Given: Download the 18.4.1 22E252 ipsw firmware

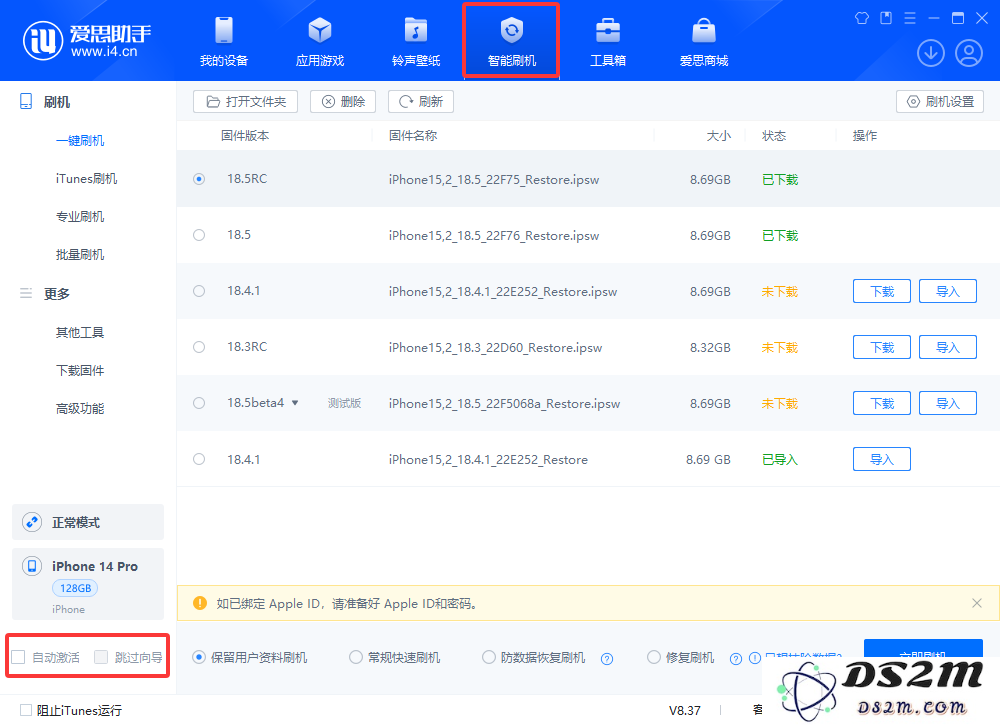Looking at the screenshot, I should coord(882,291).
